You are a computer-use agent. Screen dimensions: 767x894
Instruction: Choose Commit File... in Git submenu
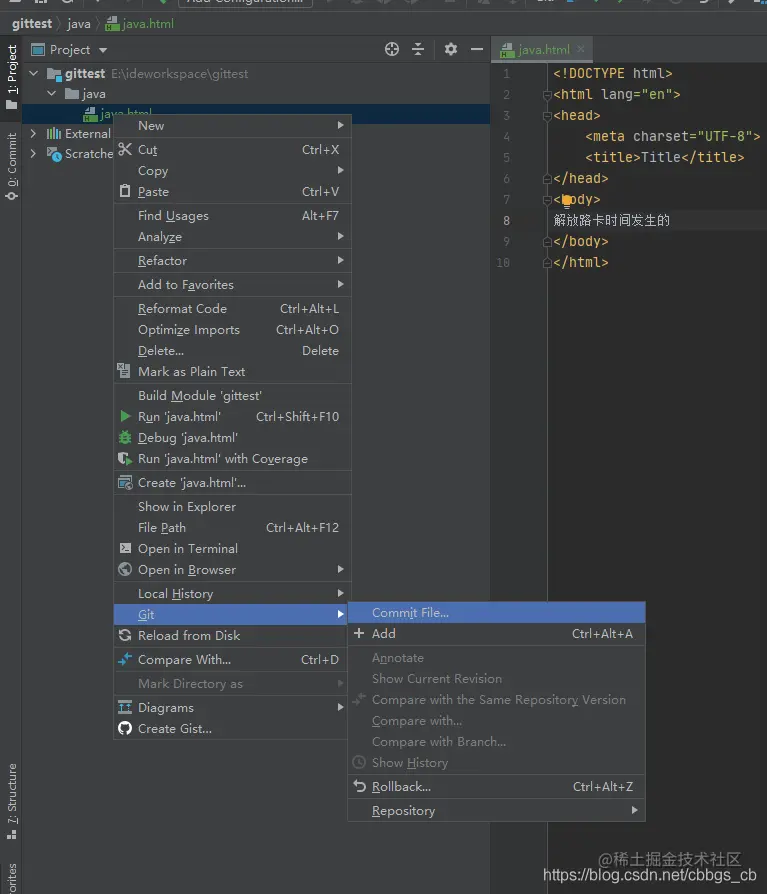click(x=497, y=612)
